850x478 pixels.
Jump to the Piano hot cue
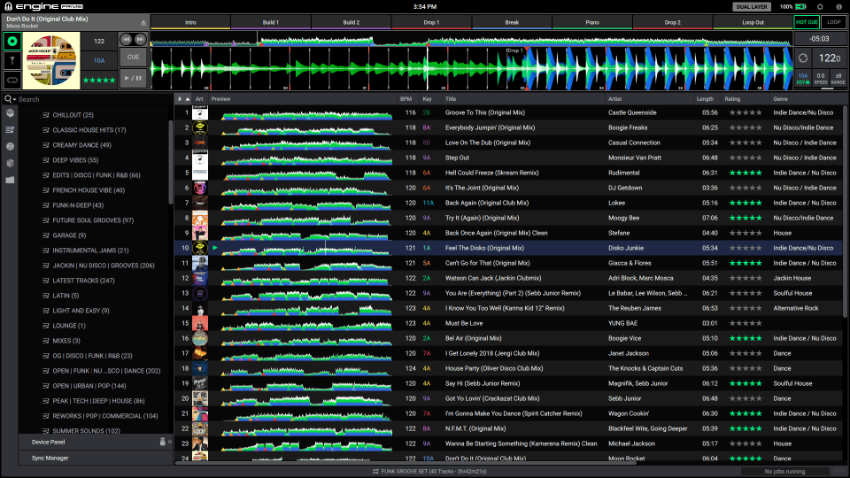pos(592,23)
